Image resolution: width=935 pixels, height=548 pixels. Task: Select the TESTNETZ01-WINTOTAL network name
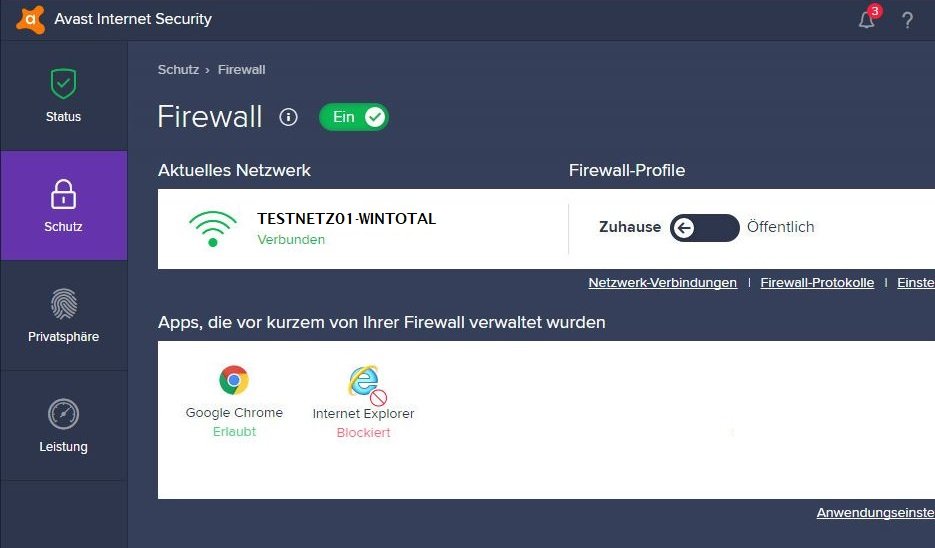click(346, 219)
